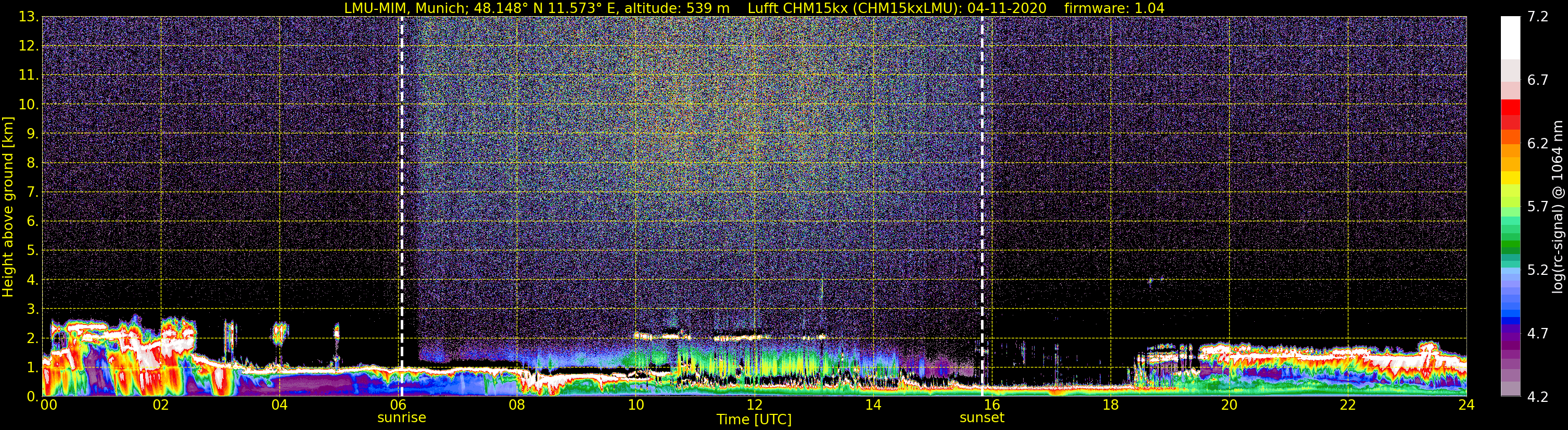Viewport: 1568px width, 430px height.
Task: Click the 5. height tick label
Action: click(x=32, y=251)
